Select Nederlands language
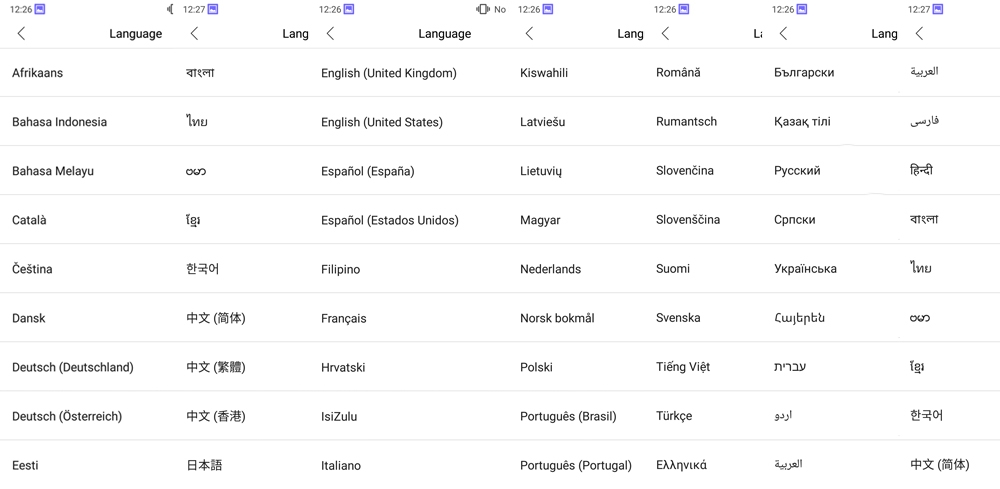 pyautogui.click(x=550, y=269)
